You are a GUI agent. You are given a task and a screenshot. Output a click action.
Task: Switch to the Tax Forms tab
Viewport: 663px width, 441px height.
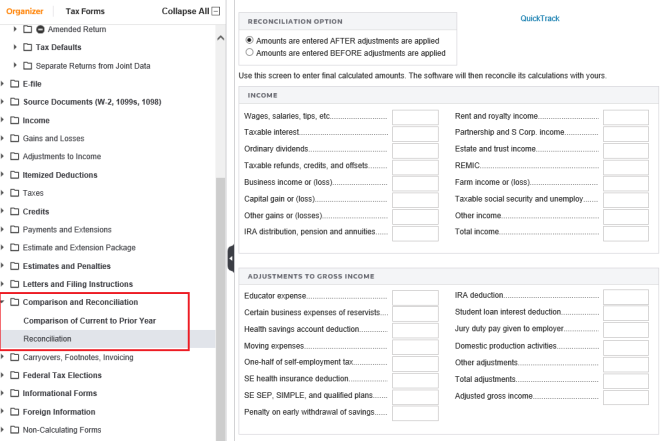point(85,11)
